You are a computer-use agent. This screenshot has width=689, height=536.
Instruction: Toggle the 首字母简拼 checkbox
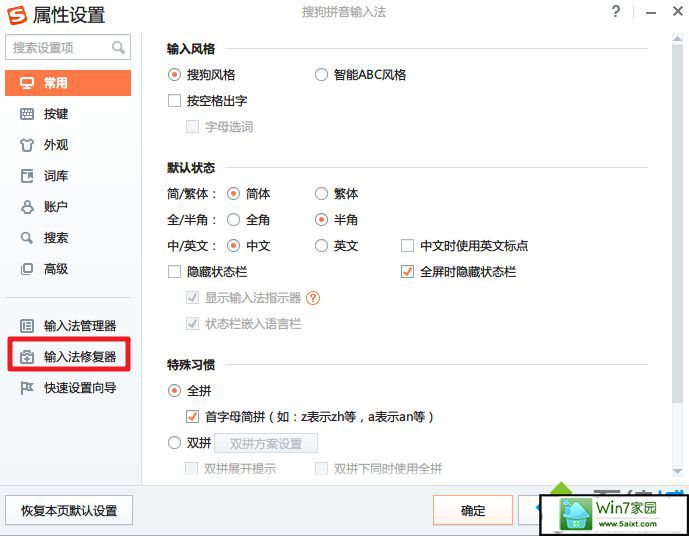pyautogui.click(x=192, y=416)
